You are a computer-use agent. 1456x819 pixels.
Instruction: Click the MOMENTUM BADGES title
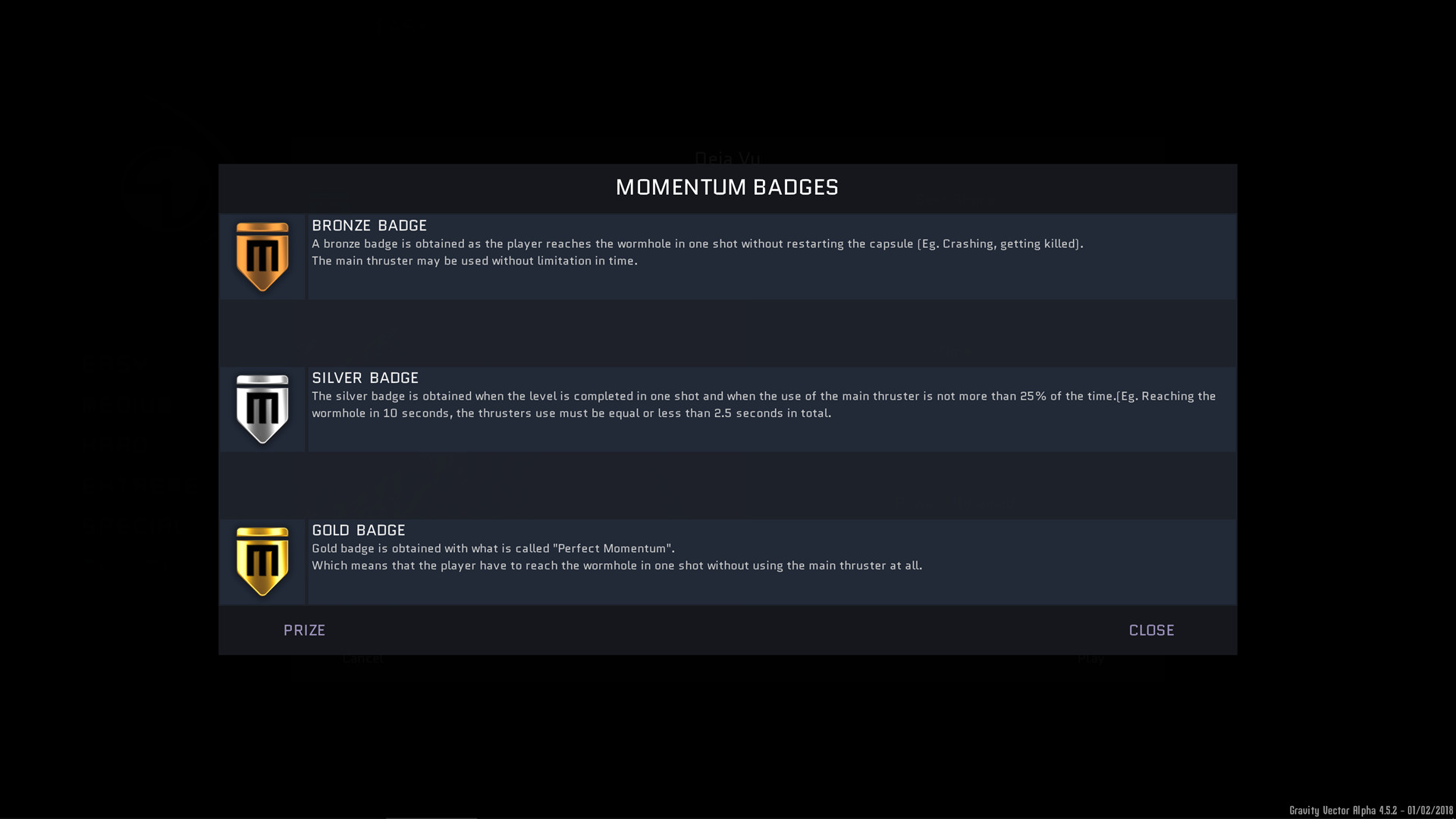coord(727,187)
